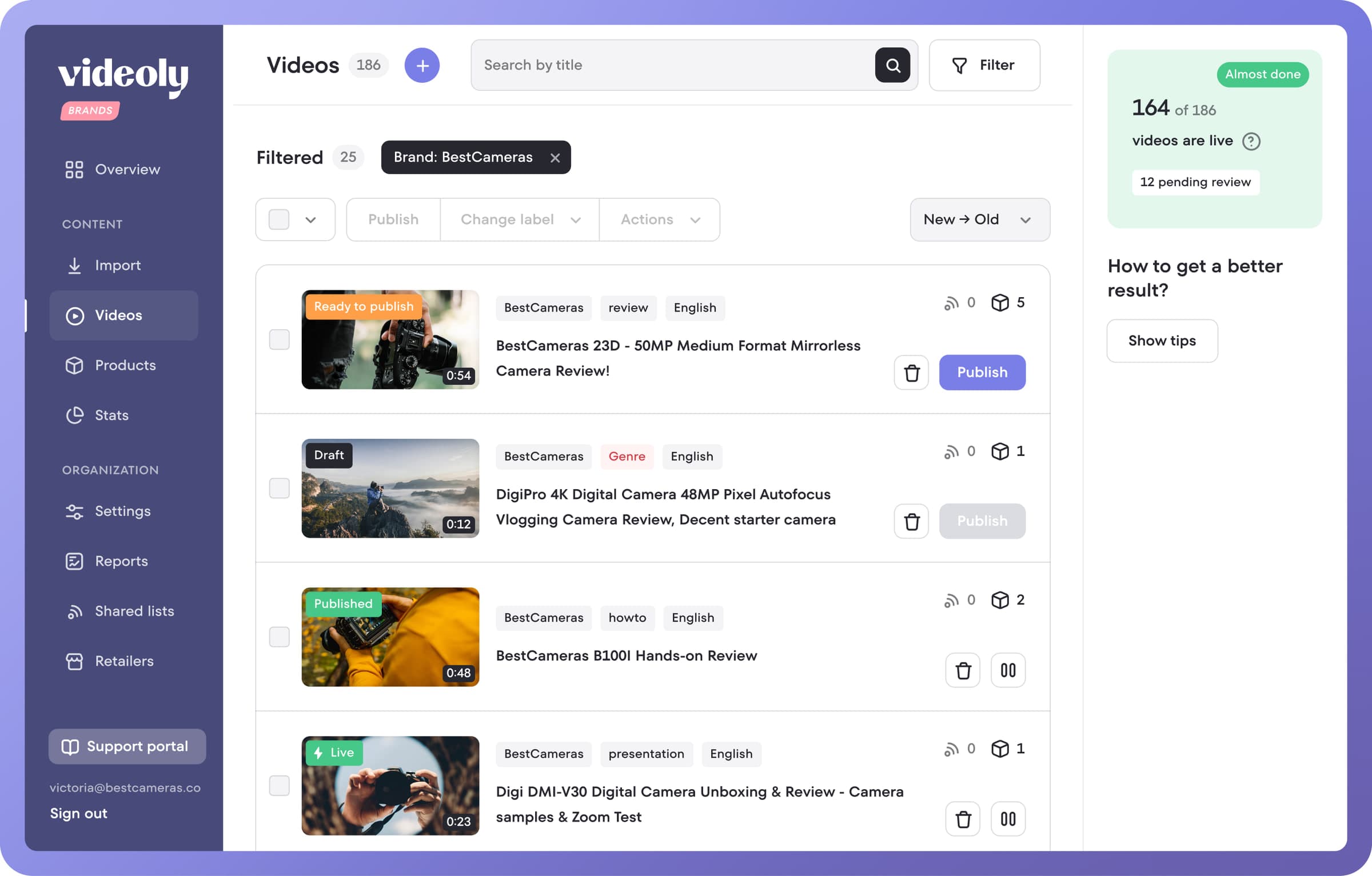1372x876 pixels.
Task: Publish the BestCameras 23D review video
Action: click(982, 373)
